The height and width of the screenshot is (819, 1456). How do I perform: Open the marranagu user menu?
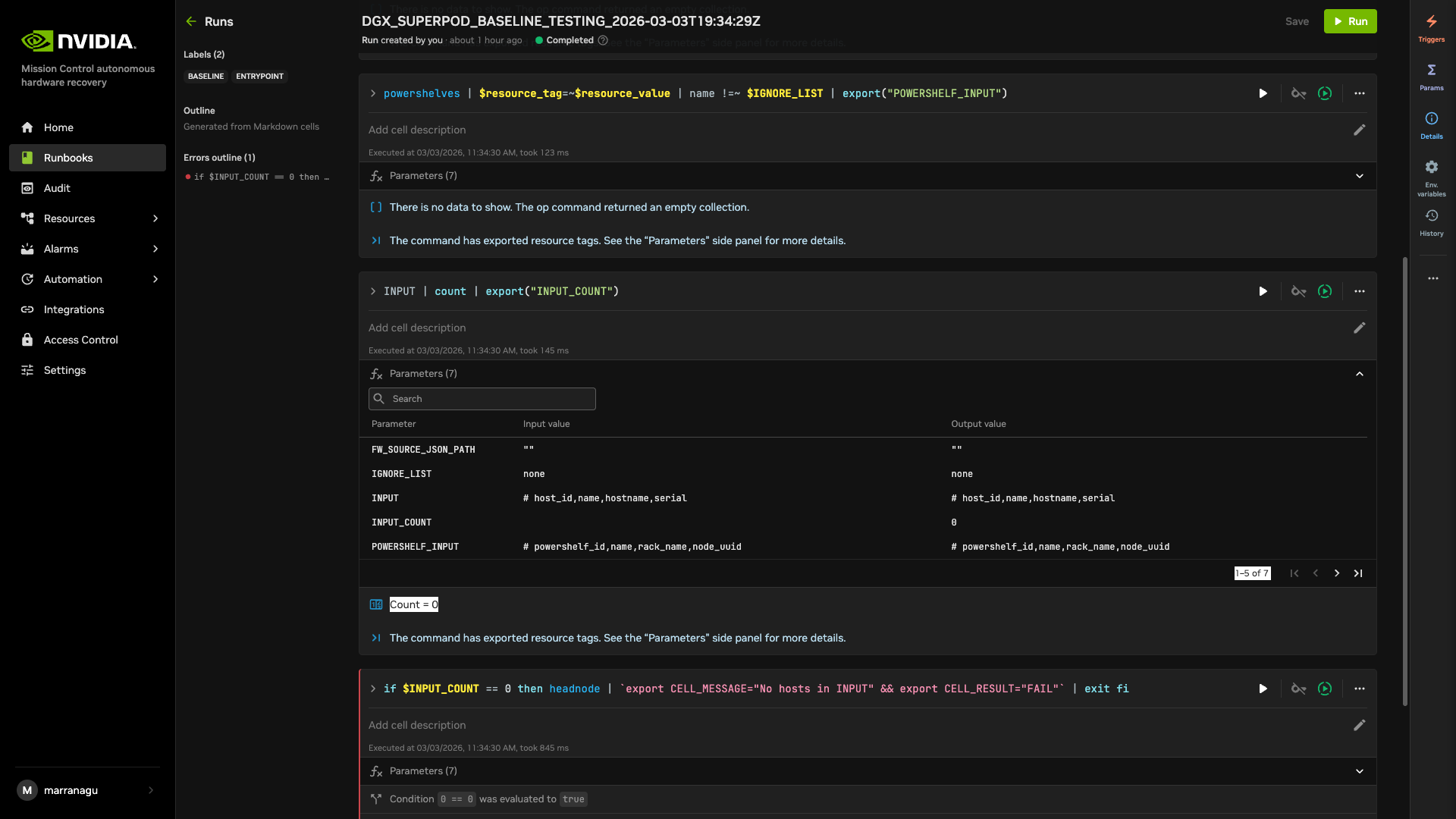pyautogui.click(x=87, y=790)
